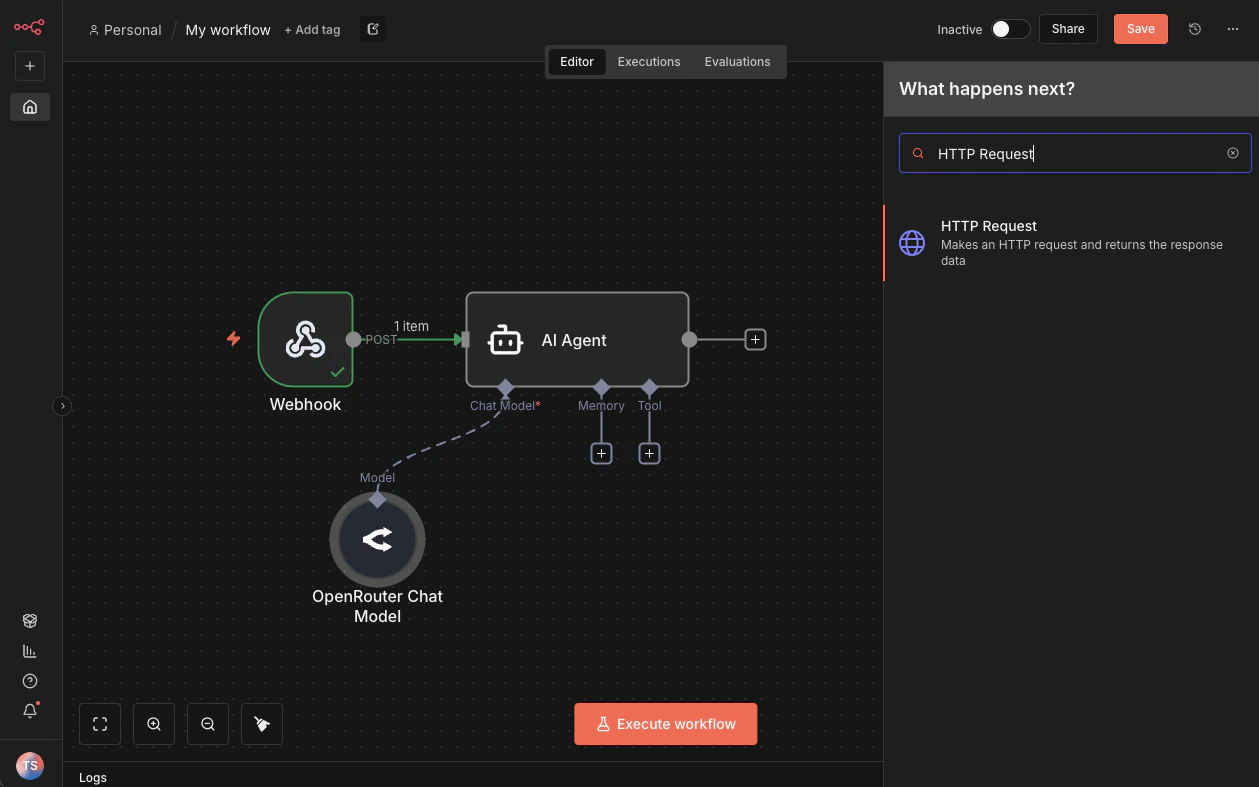This screenshot has width=1259, height=787.
Task: Click the fit-to-view zoom button
Action: pyautogui.click(x=100, y=724)
